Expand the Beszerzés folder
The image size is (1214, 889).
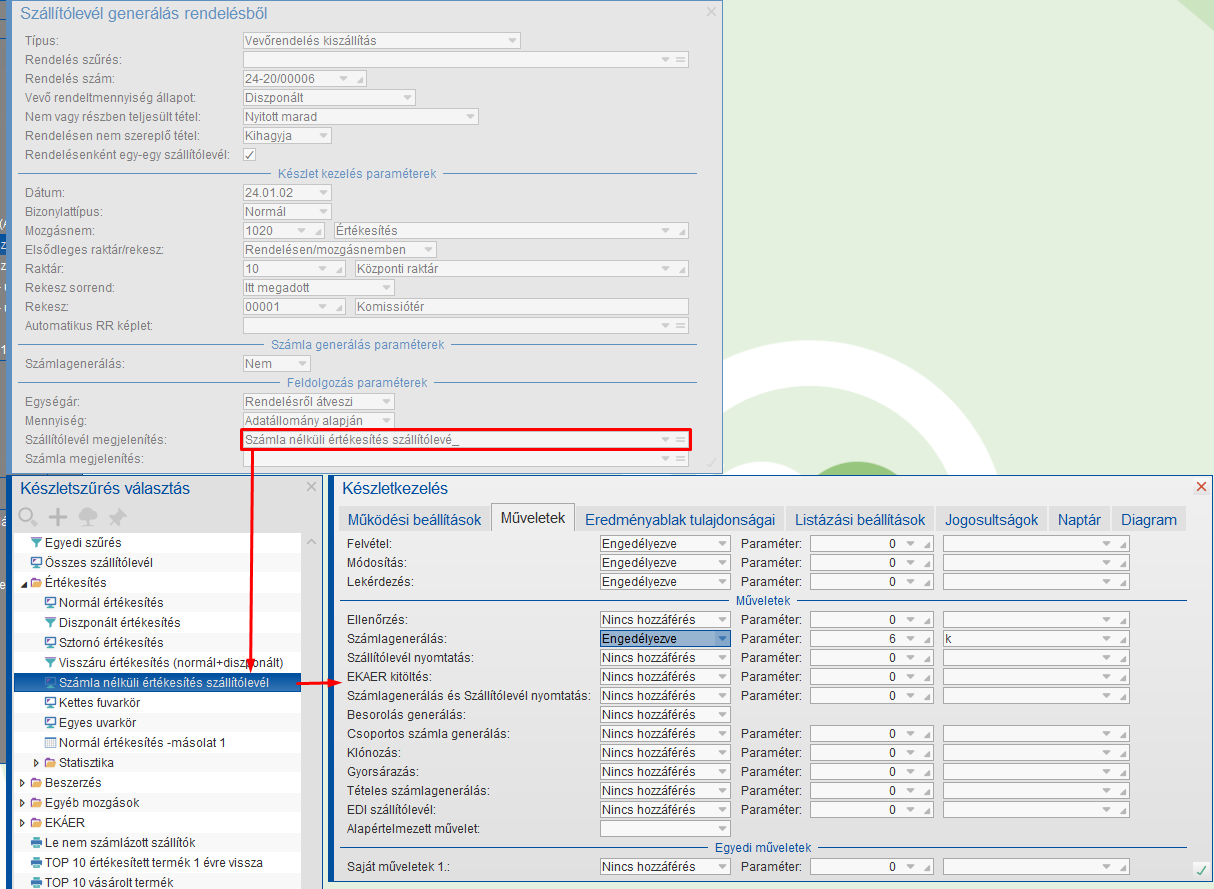coord(23,782)
